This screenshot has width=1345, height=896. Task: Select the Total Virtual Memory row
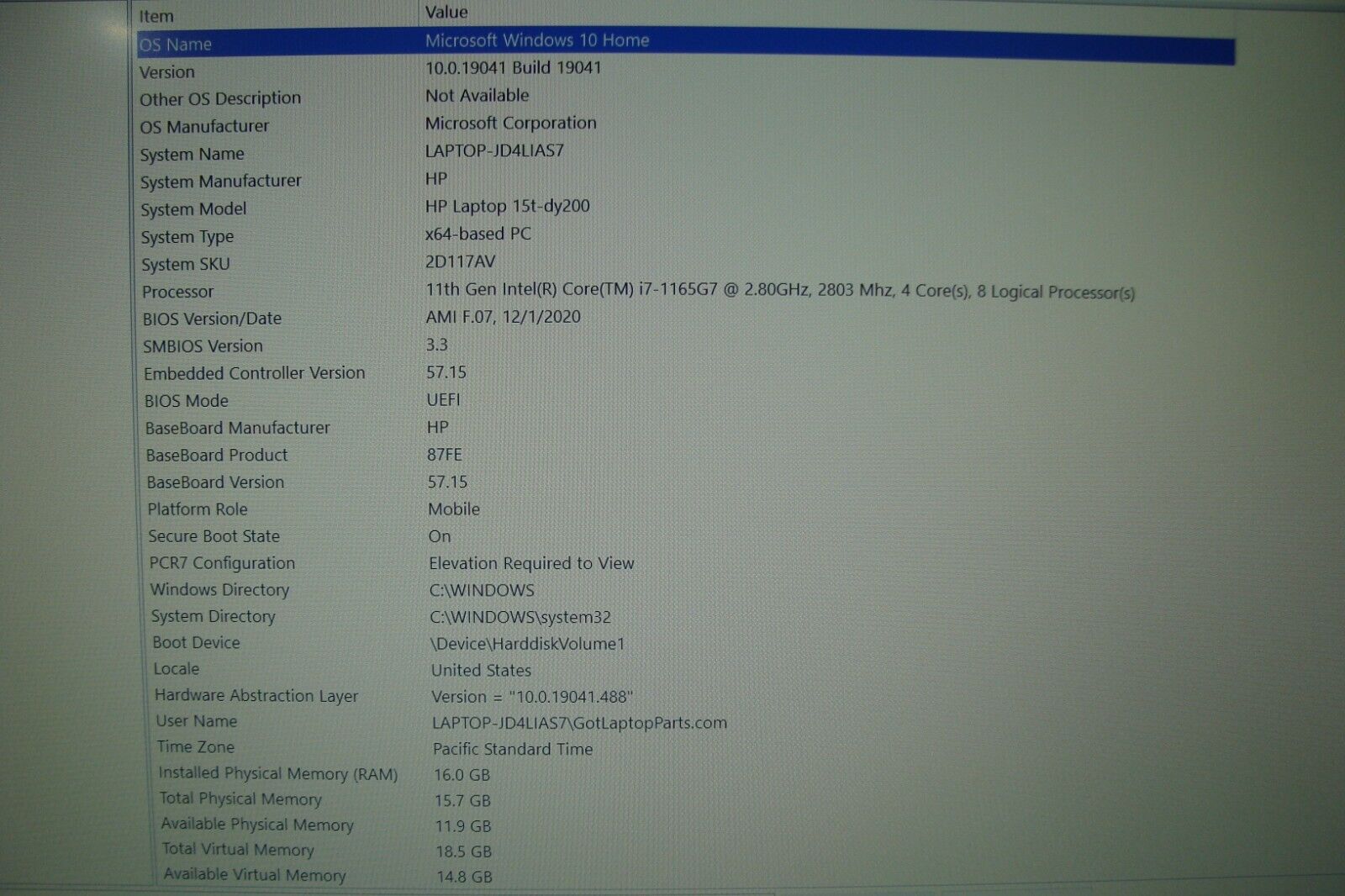pos(239,850)
